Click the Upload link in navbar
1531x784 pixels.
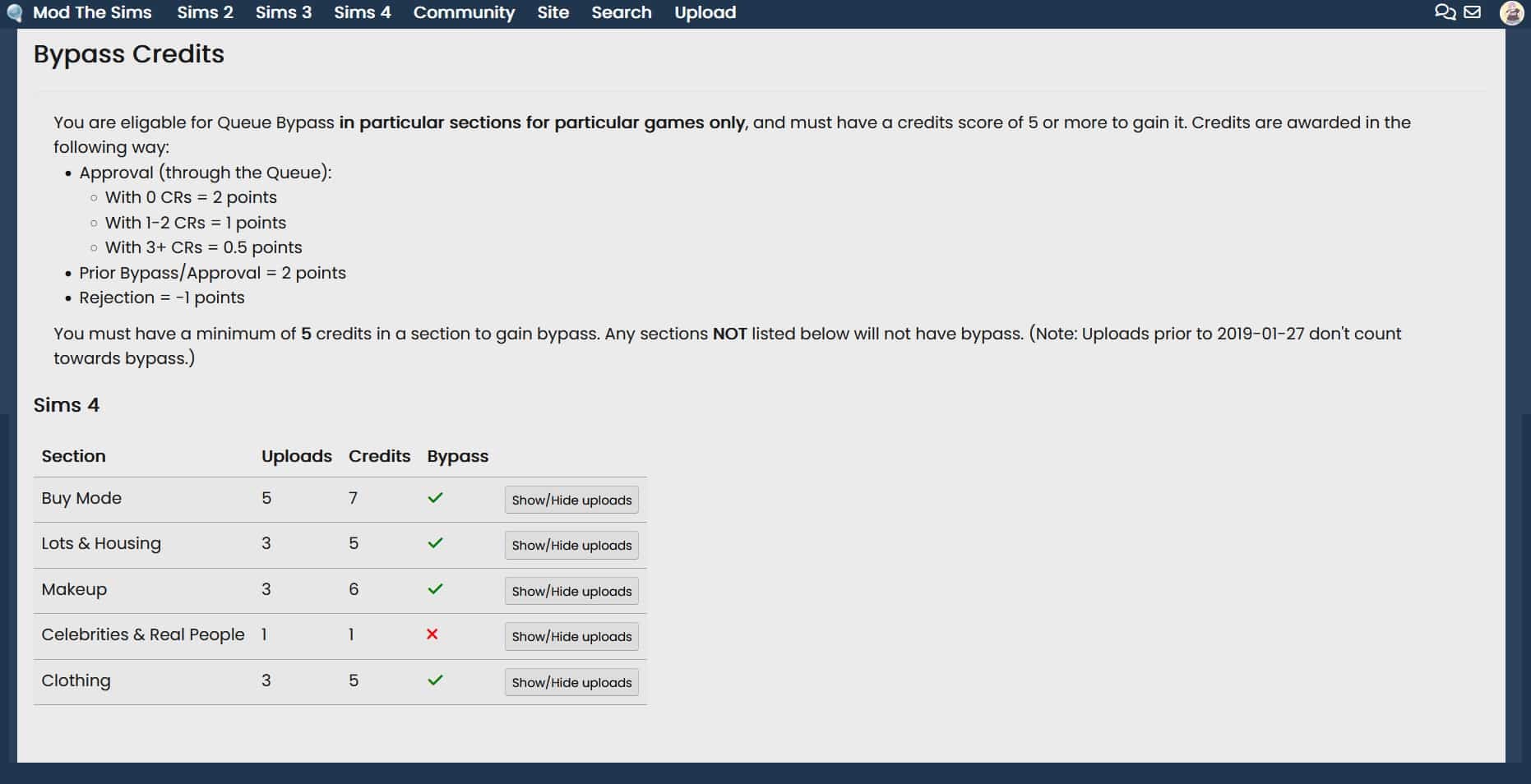(x=705, y=13)
